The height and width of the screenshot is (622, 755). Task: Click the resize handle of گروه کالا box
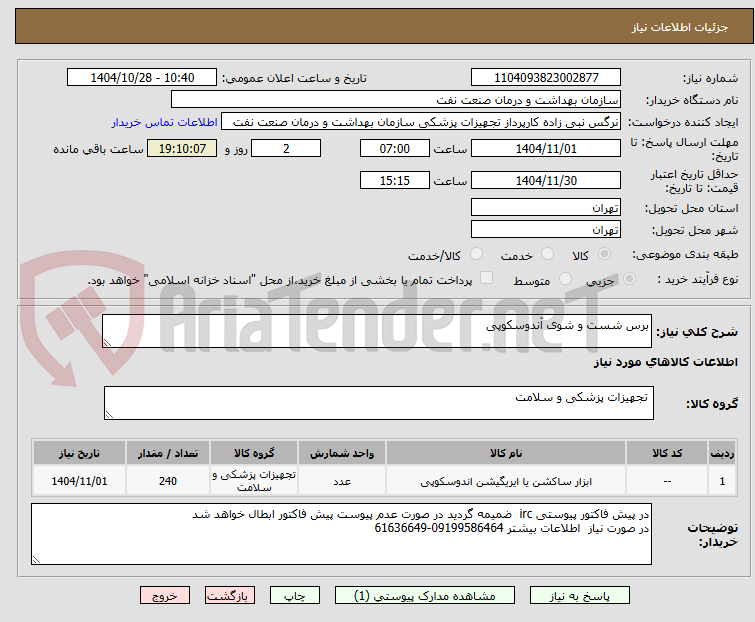pyautogui.click(x=109, y=415)
